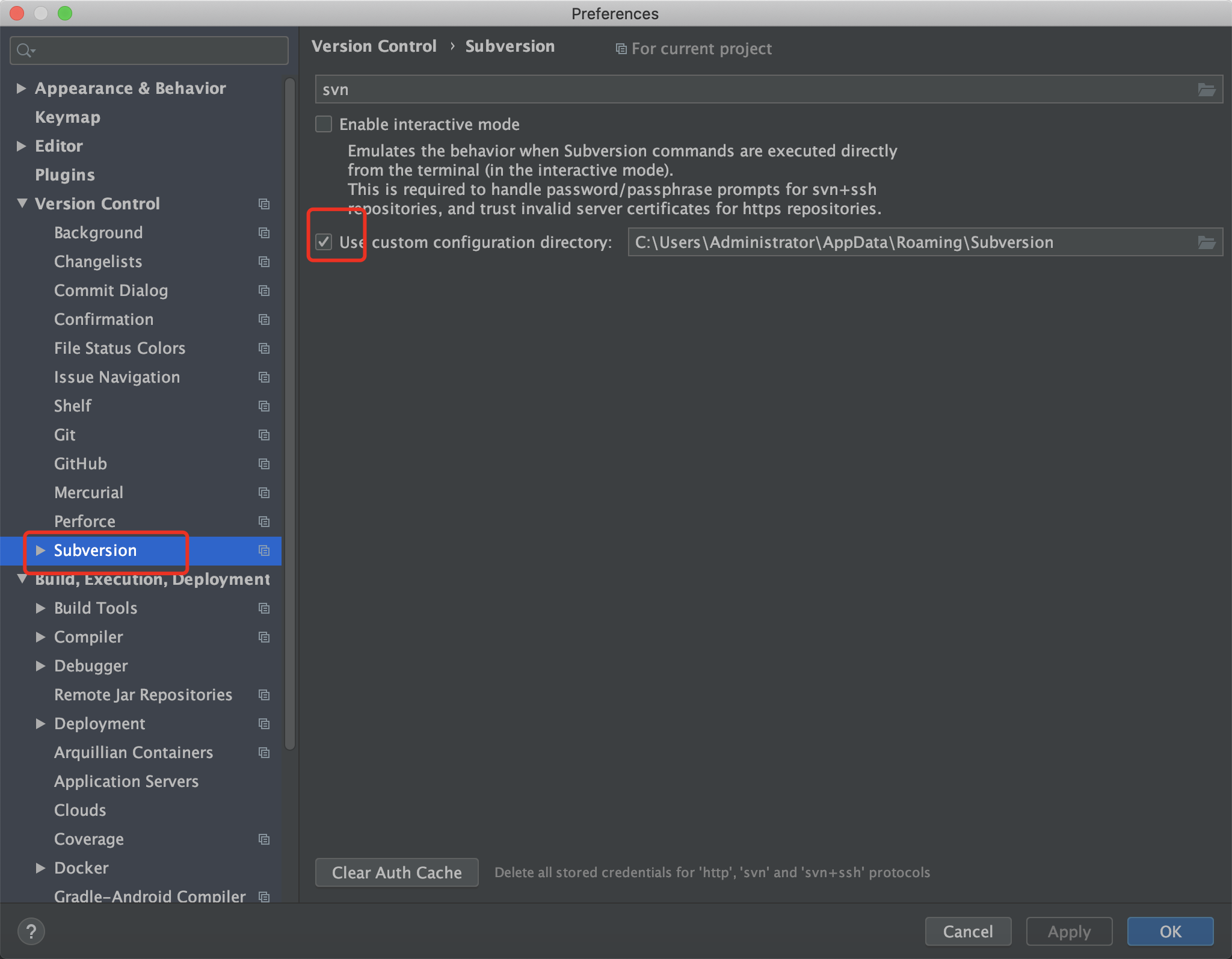Image resolution: width=1232 pixels, height=959 pixels.
Task: Click project-level icon next to Subversion row
Action: (x=263, y=550)
